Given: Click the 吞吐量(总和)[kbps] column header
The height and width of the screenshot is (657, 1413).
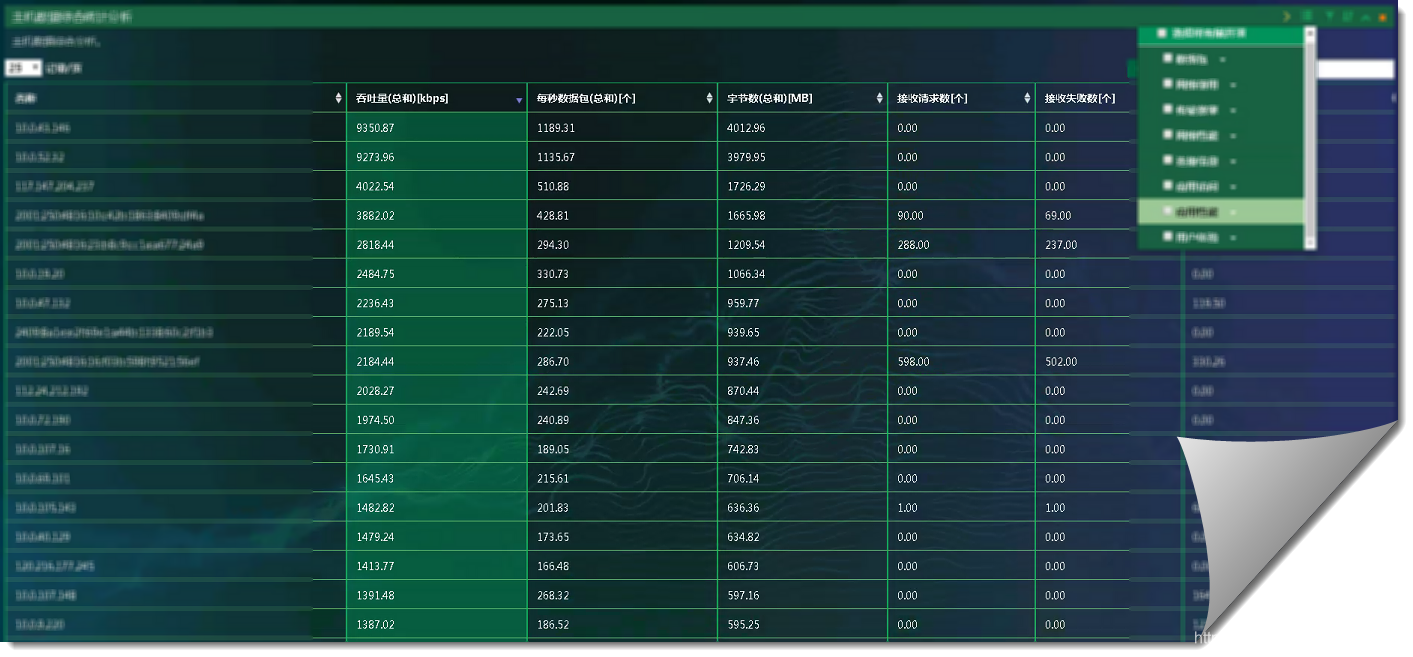Looking at the screenshot, I should 437,98.
